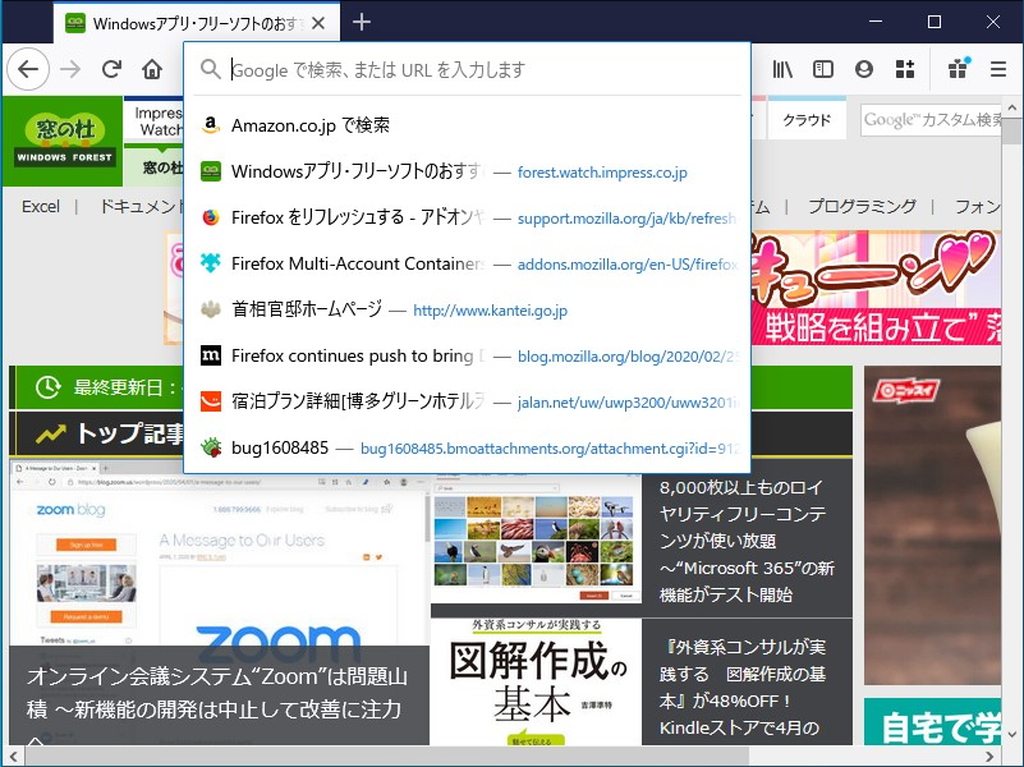
Task: Click the magnifying glass in the search bar
Action: [x=210, y=70]
